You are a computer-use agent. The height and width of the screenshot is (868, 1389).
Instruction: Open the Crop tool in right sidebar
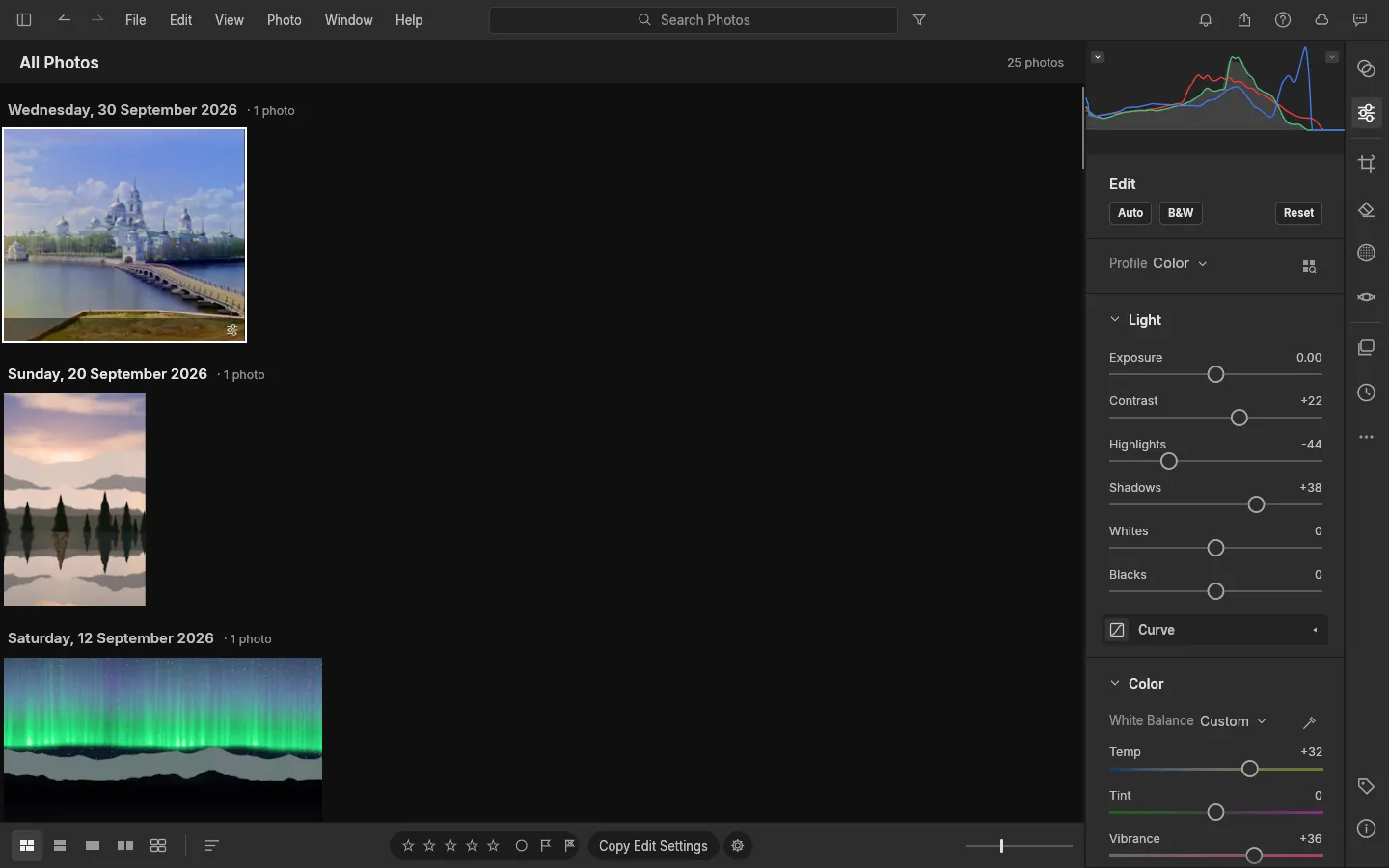click(1366, 164)
